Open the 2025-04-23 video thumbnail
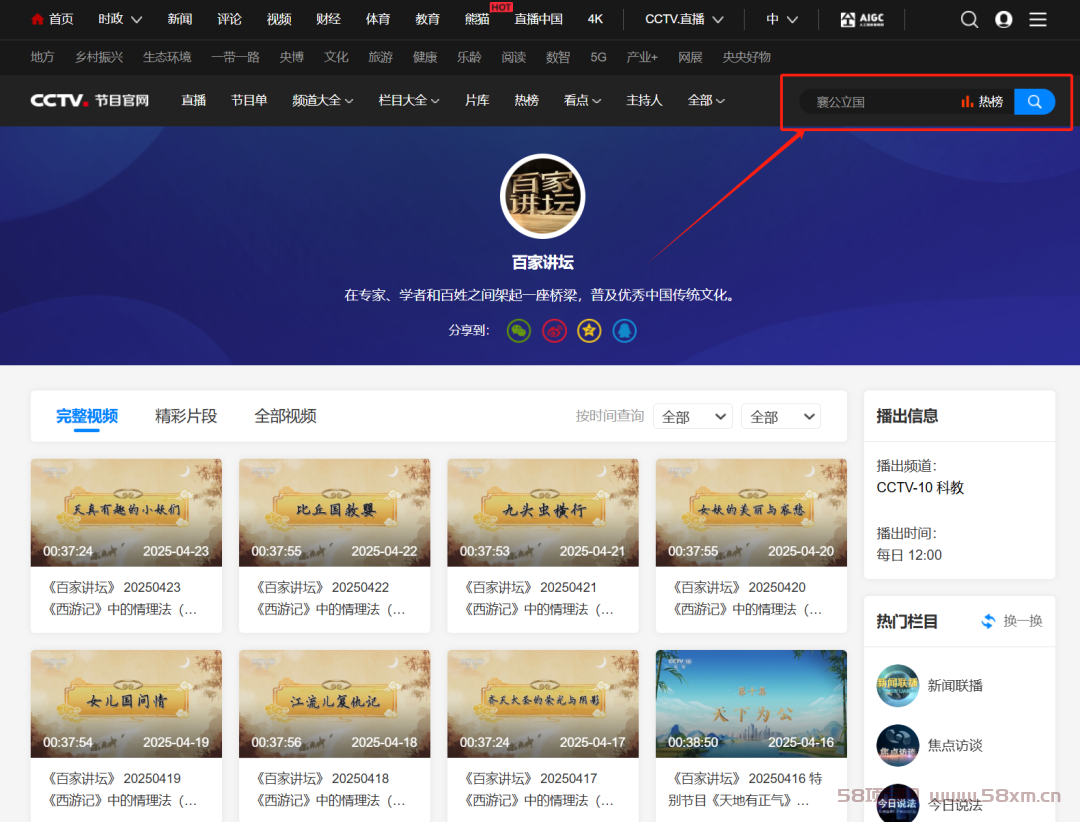Image resolution: width=1080 pixels, height=822 pixels. 126,512
